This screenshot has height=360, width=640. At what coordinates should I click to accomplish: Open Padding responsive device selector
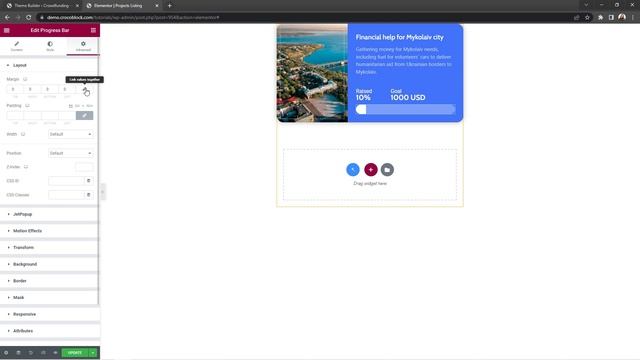27,106
